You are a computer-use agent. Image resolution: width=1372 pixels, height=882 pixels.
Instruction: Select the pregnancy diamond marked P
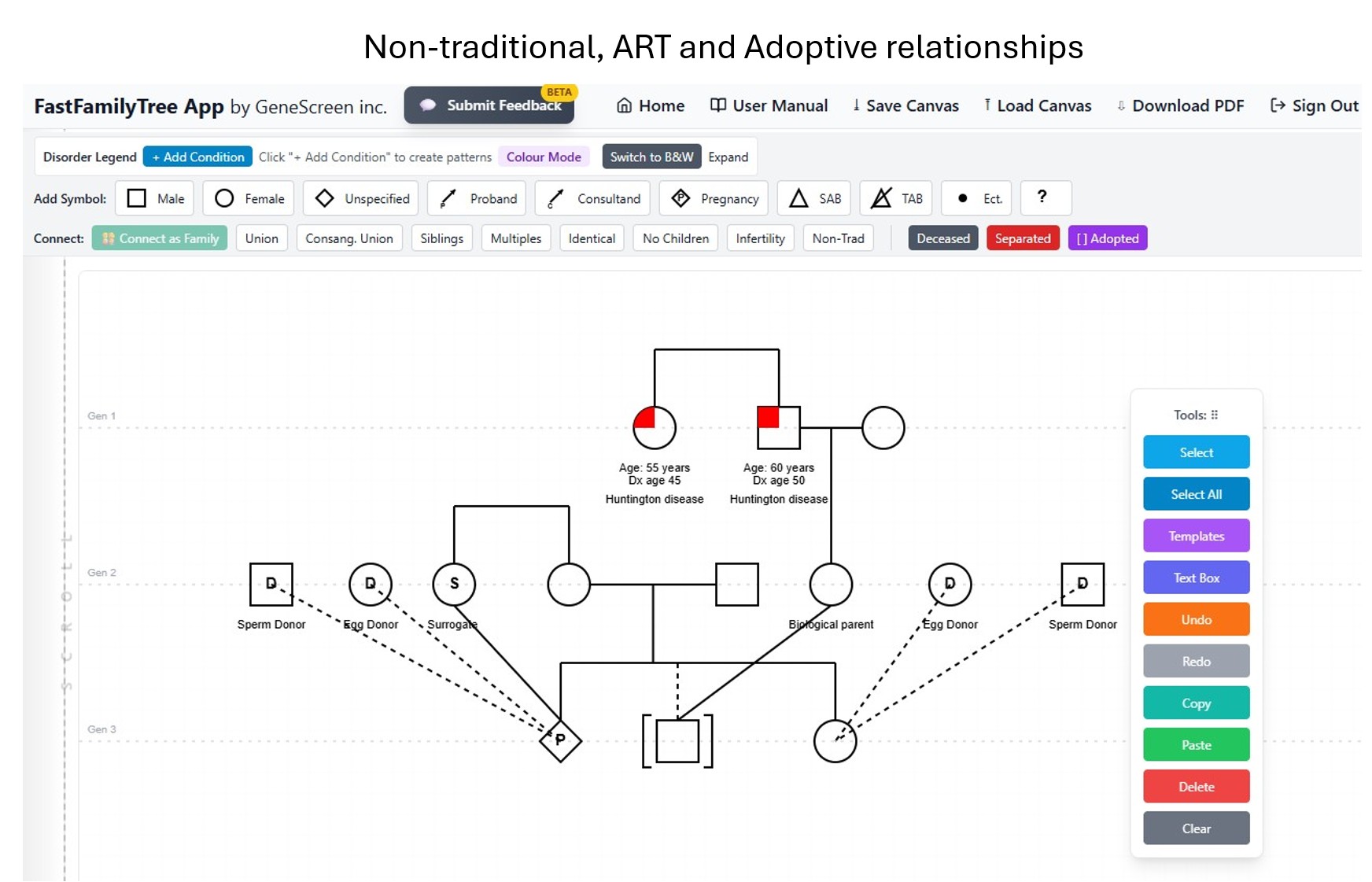560,740
